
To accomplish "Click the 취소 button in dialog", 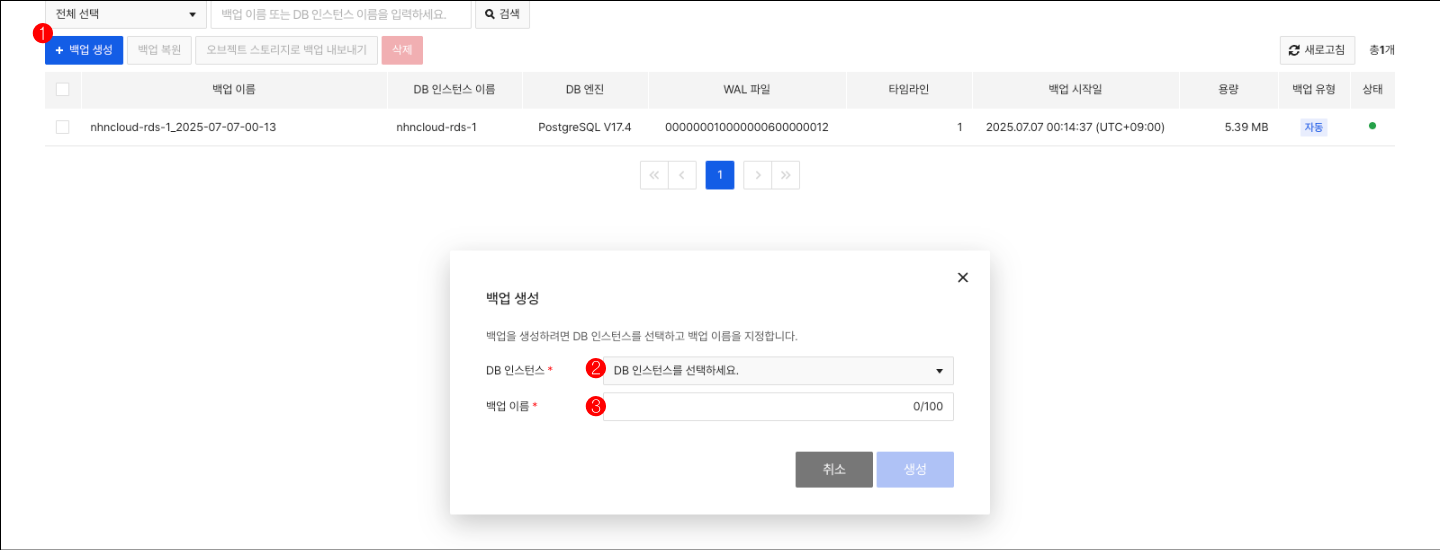I will tap(834, 470).
